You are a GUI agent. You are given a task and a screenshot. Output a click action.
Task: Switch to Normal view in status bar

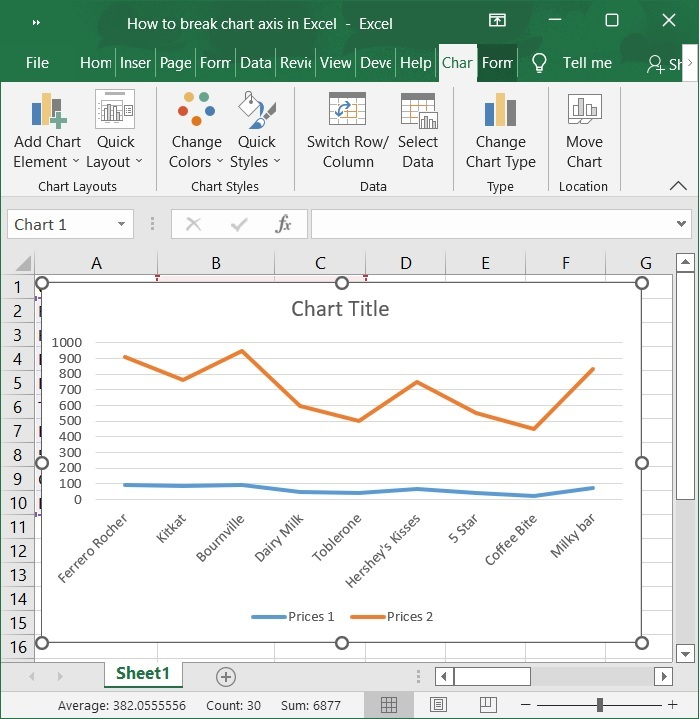click(390, 705)
